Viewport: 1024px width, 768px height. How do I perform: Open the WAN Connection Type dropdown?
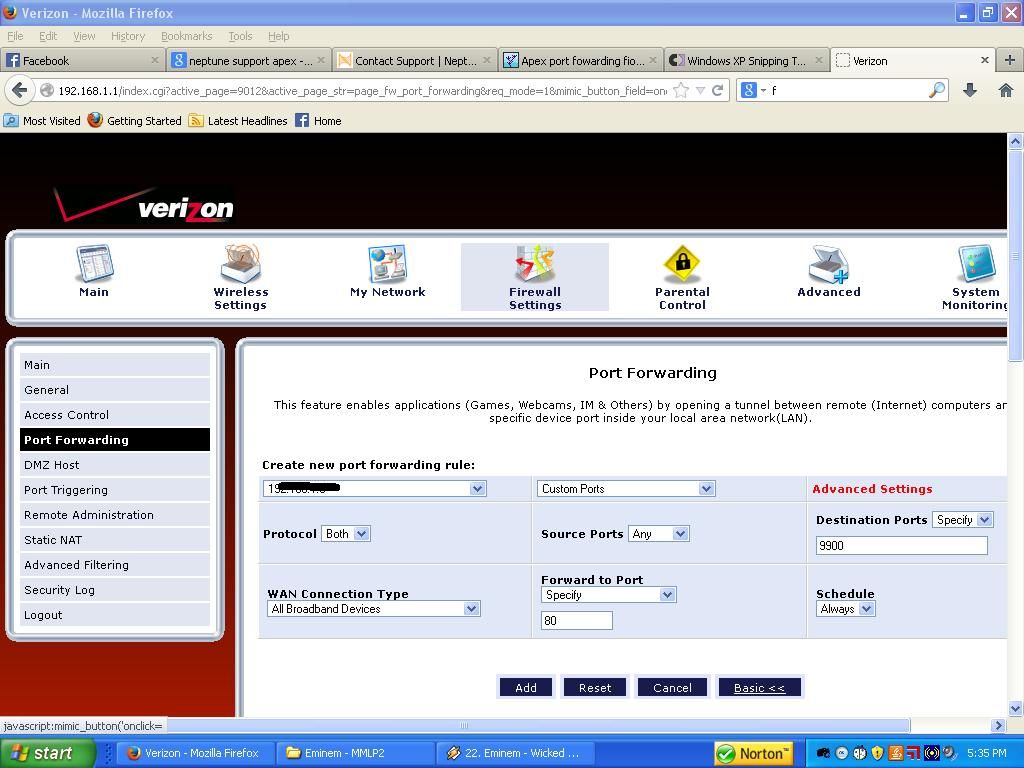pos(374,609)
